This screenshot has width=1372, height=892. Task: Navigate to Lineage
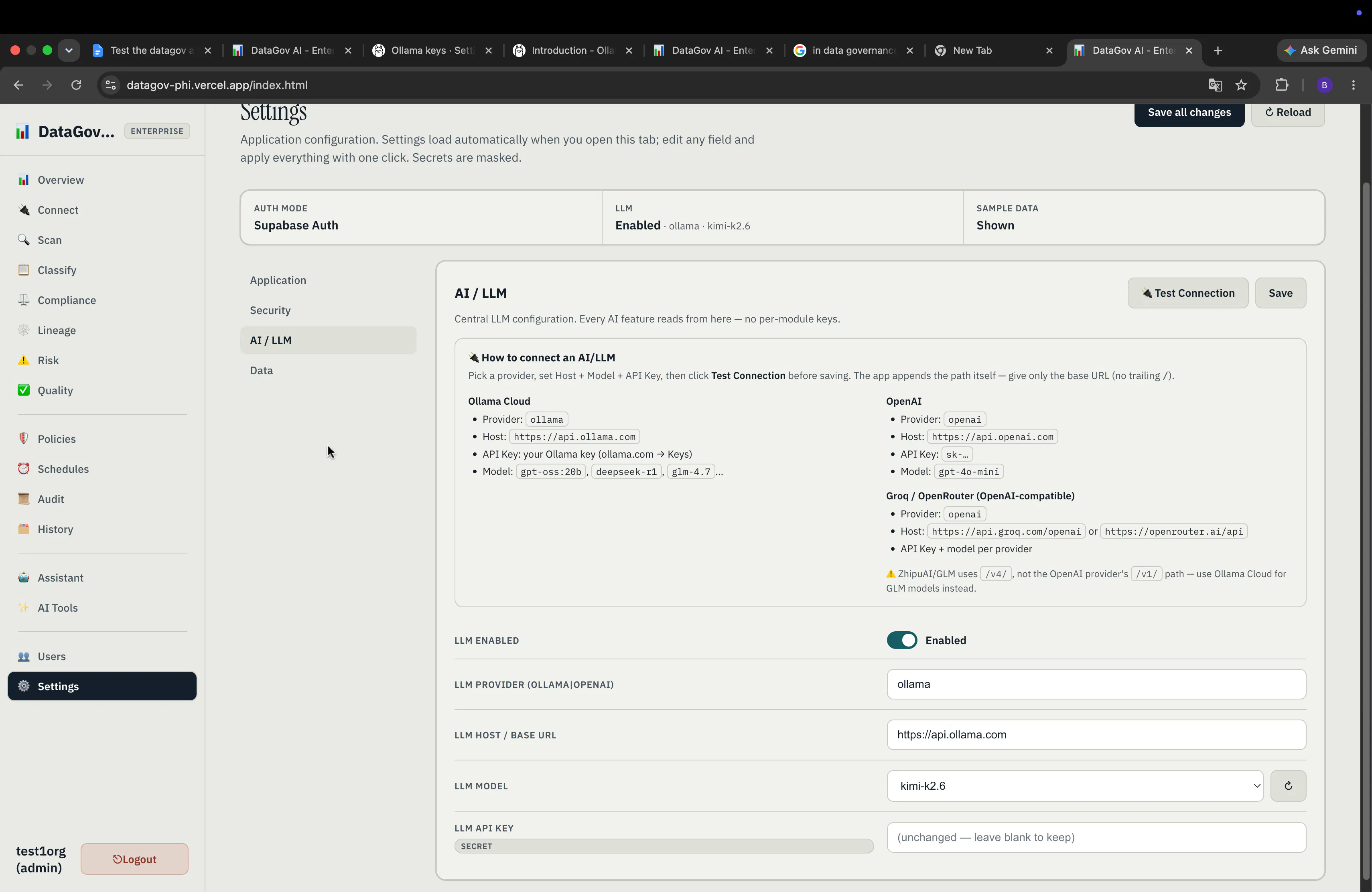(x=102, y=330)
